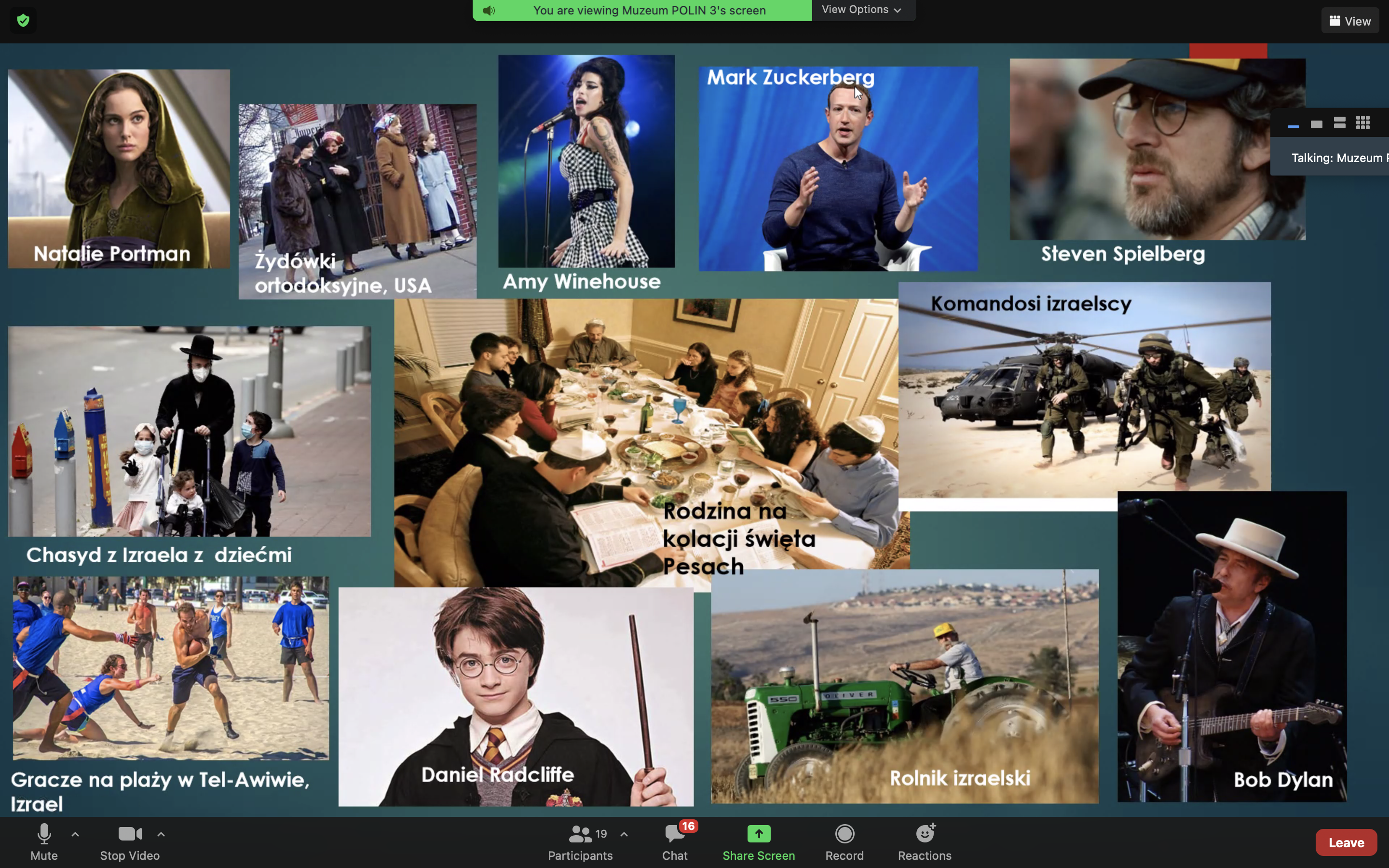Open the View layout button
This screenshot has width=1389, height=868.
pos(1349,21)
